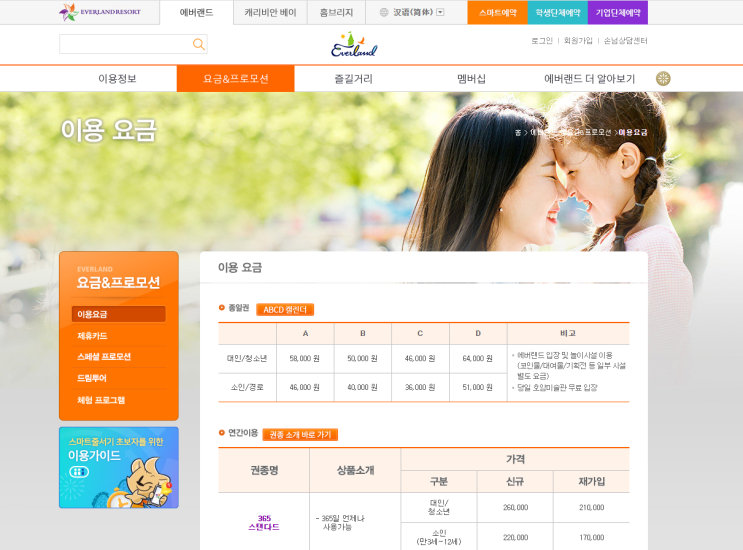The width and height of the screenshot is (743, 550).
Task: Open the 스마트예약 orange button
Action: (x=498, y=12)
